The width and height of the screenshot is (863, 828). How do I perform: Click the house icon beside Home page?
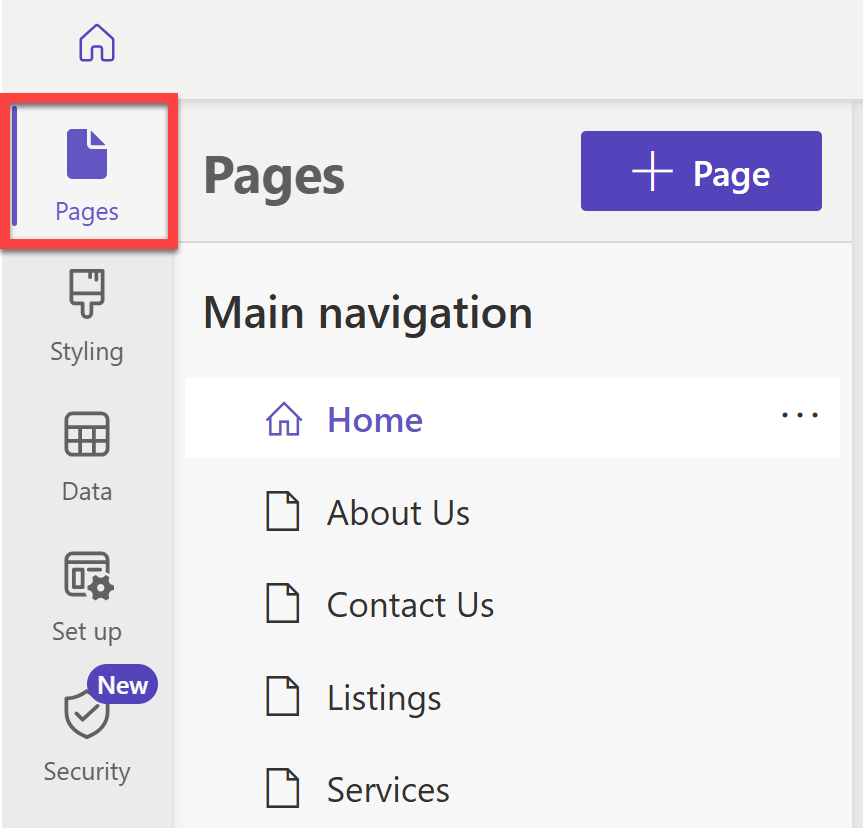(x=284, y=419)
